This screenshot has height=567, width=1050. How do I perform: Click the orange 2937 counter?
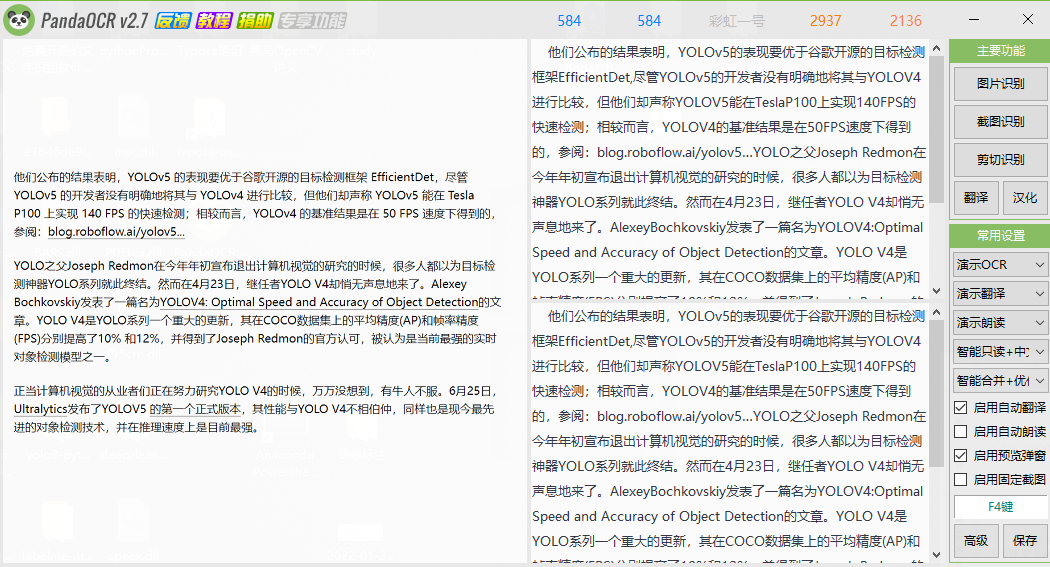click(x=825, y=21)
